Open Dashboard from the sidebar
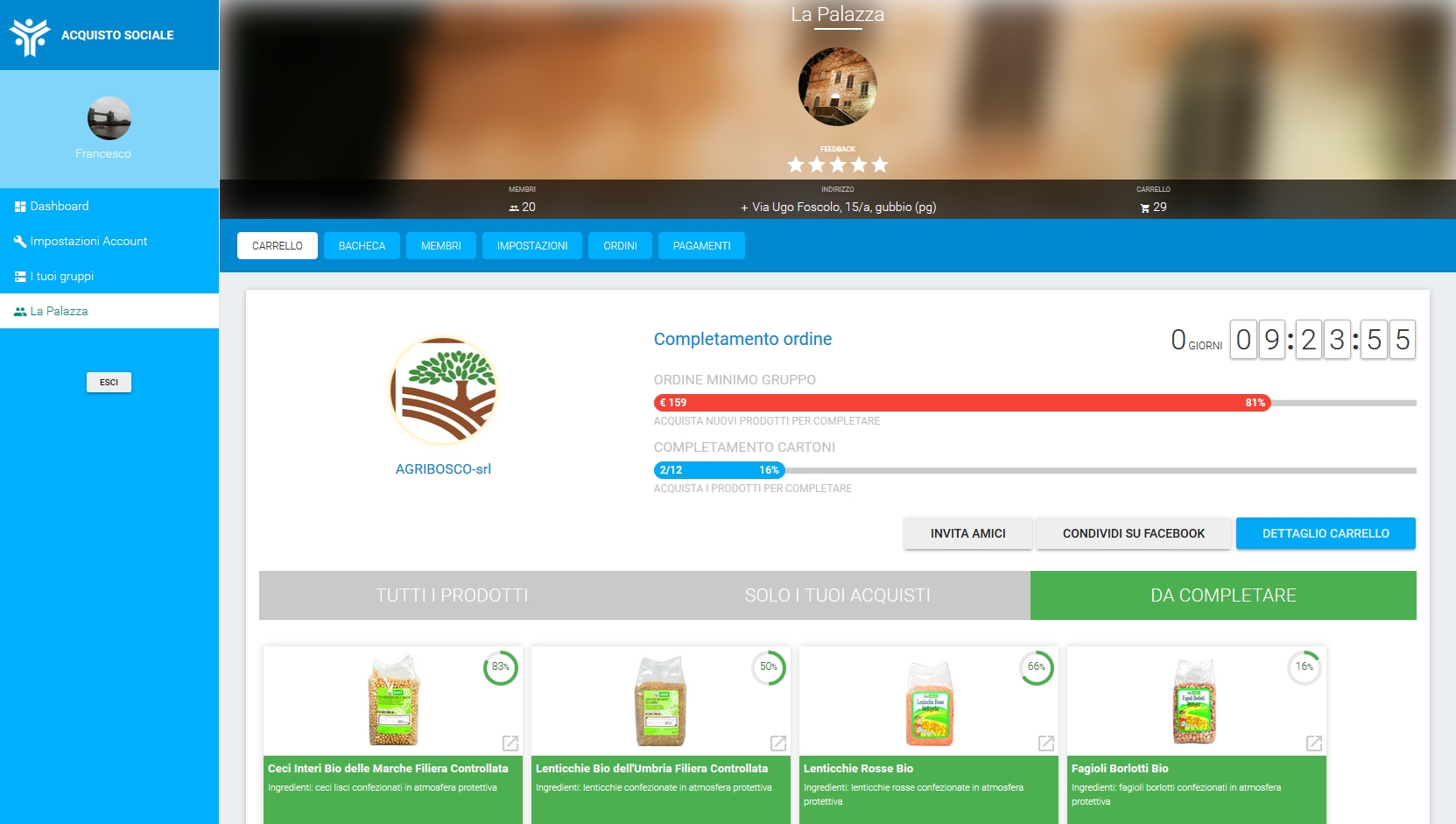 [x=60, y=207]
